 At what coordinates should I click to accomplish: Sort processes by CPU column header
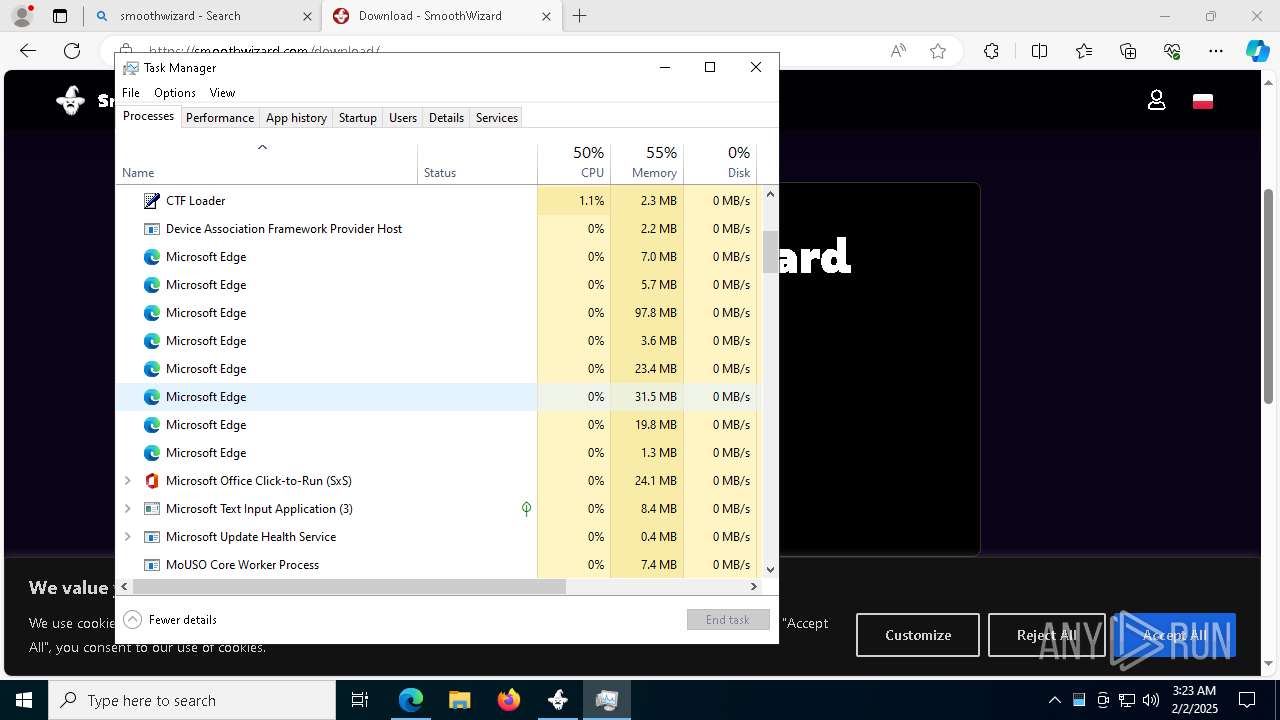coord(574,164)
